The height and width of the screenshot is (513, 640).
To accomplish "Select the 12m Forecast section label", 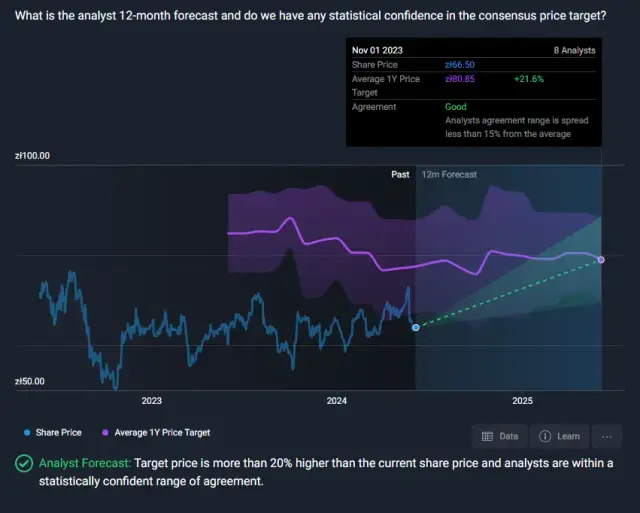I will coord(449,175).
